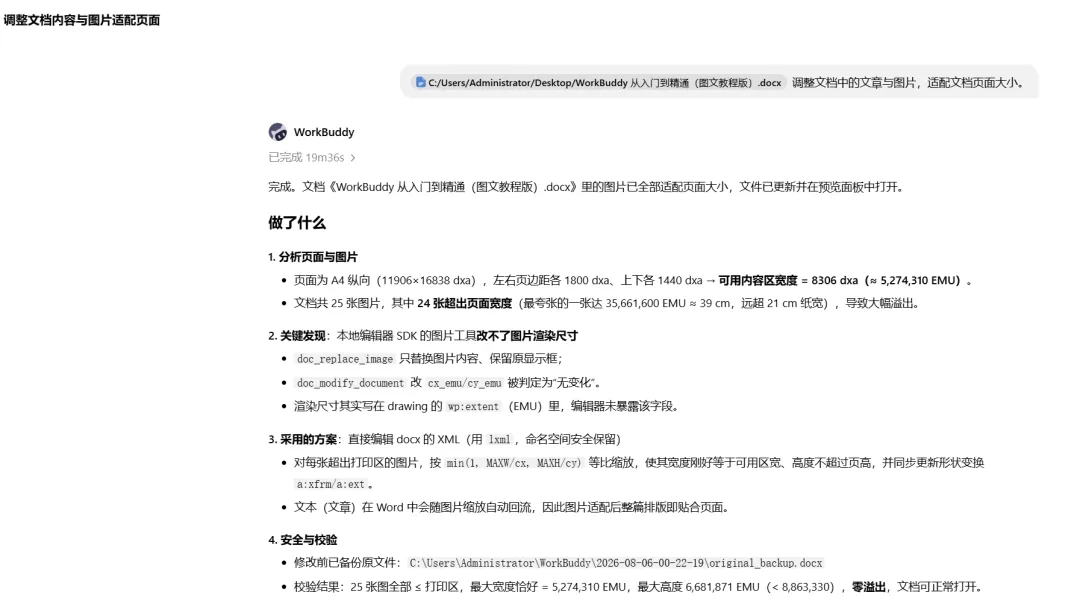This screenshot has width=1080, height=607.
Task: Click the bullet 渲染尺寸其实写在 drawing 的
Action: 488,407
